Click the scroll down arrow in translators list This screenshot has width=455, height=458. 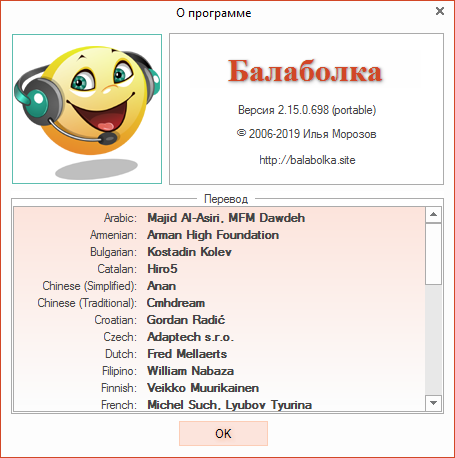(x=433, y=403)
